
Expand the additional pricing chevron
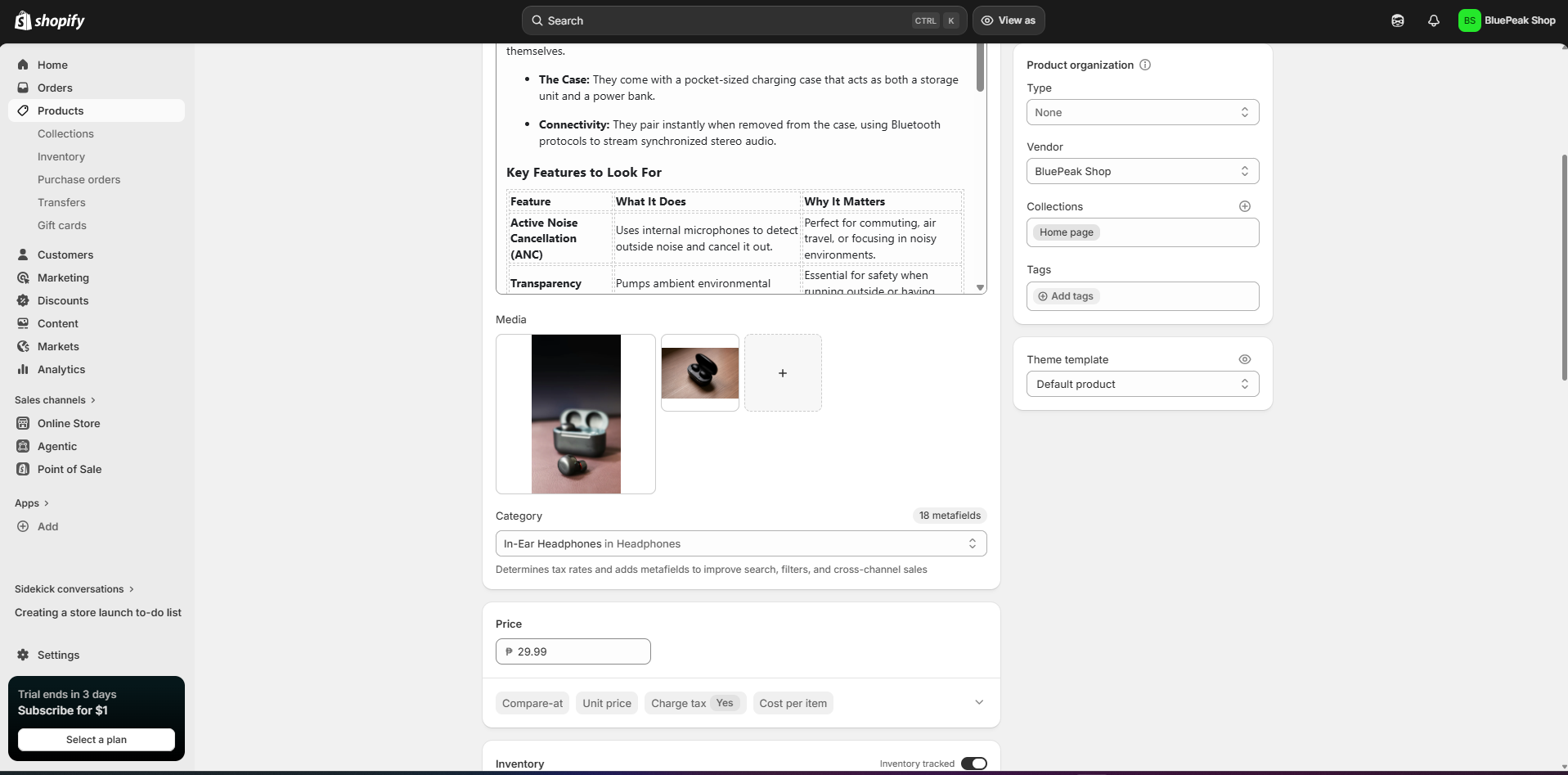(x=978, y=702)
